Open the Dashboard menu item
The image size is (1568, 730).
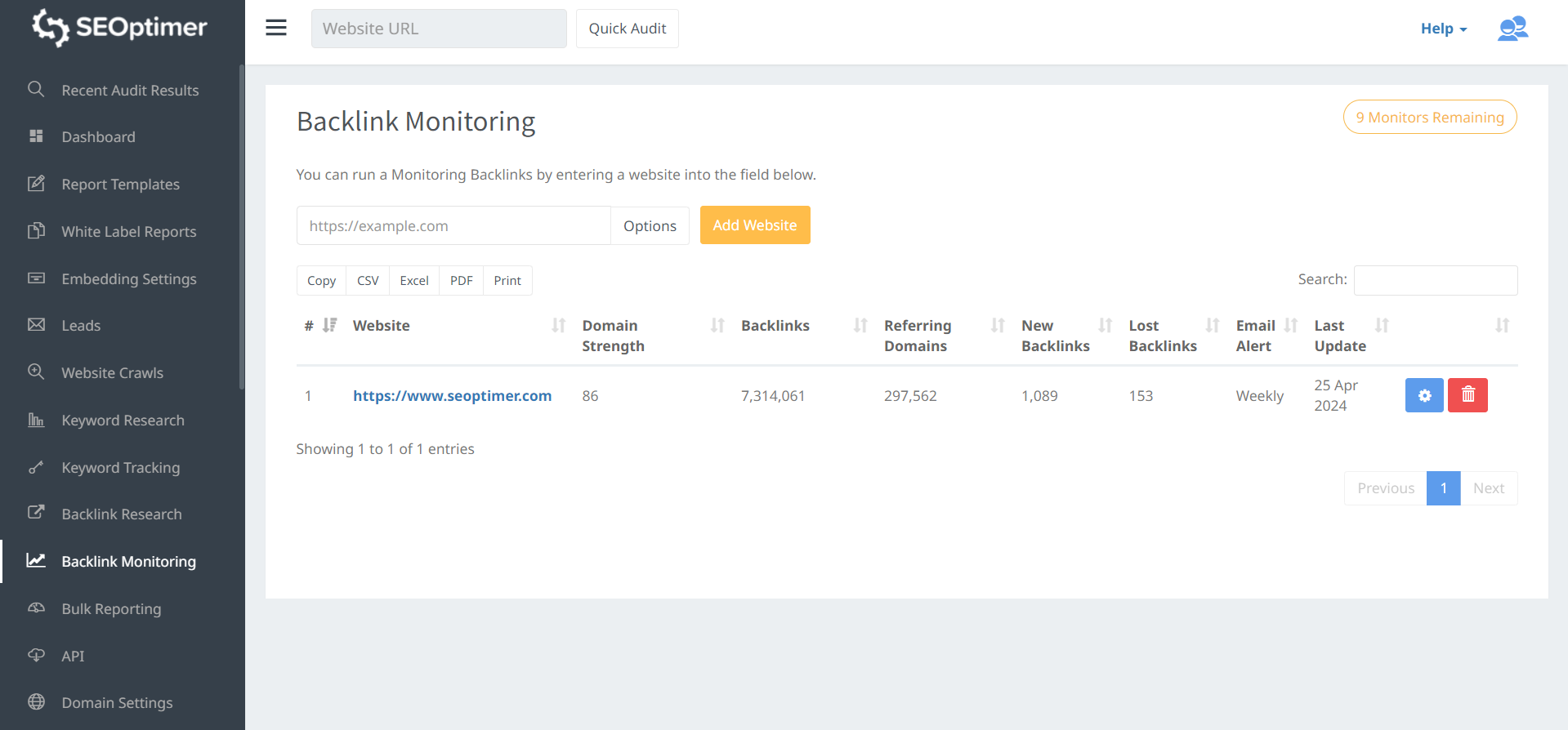click(x=98, y=137)
